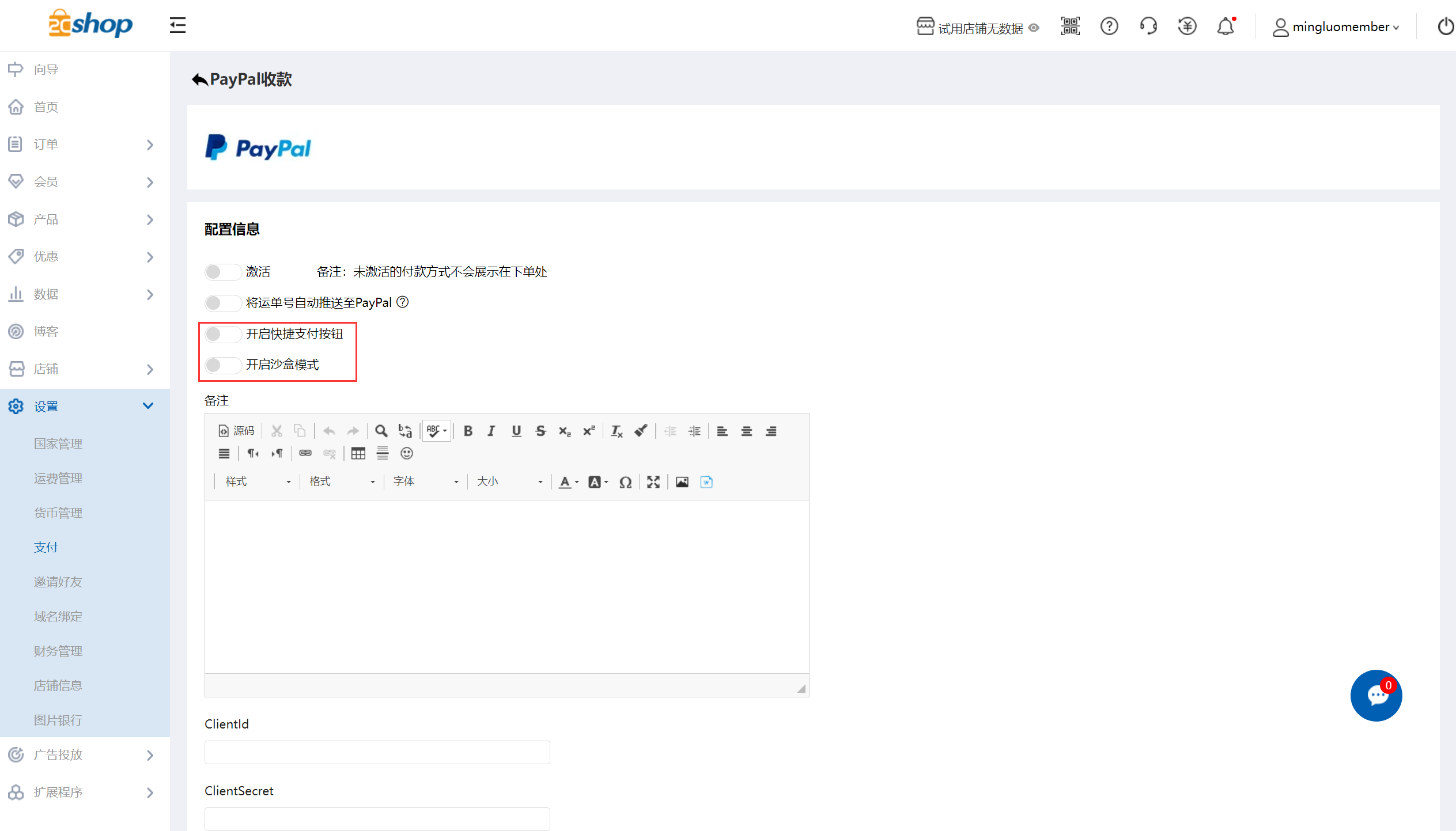Image resolution: width=1456 pixels, height=831 pixels.
Task: Collapse the 设置 sidebar menu
Action: [85, 407]
